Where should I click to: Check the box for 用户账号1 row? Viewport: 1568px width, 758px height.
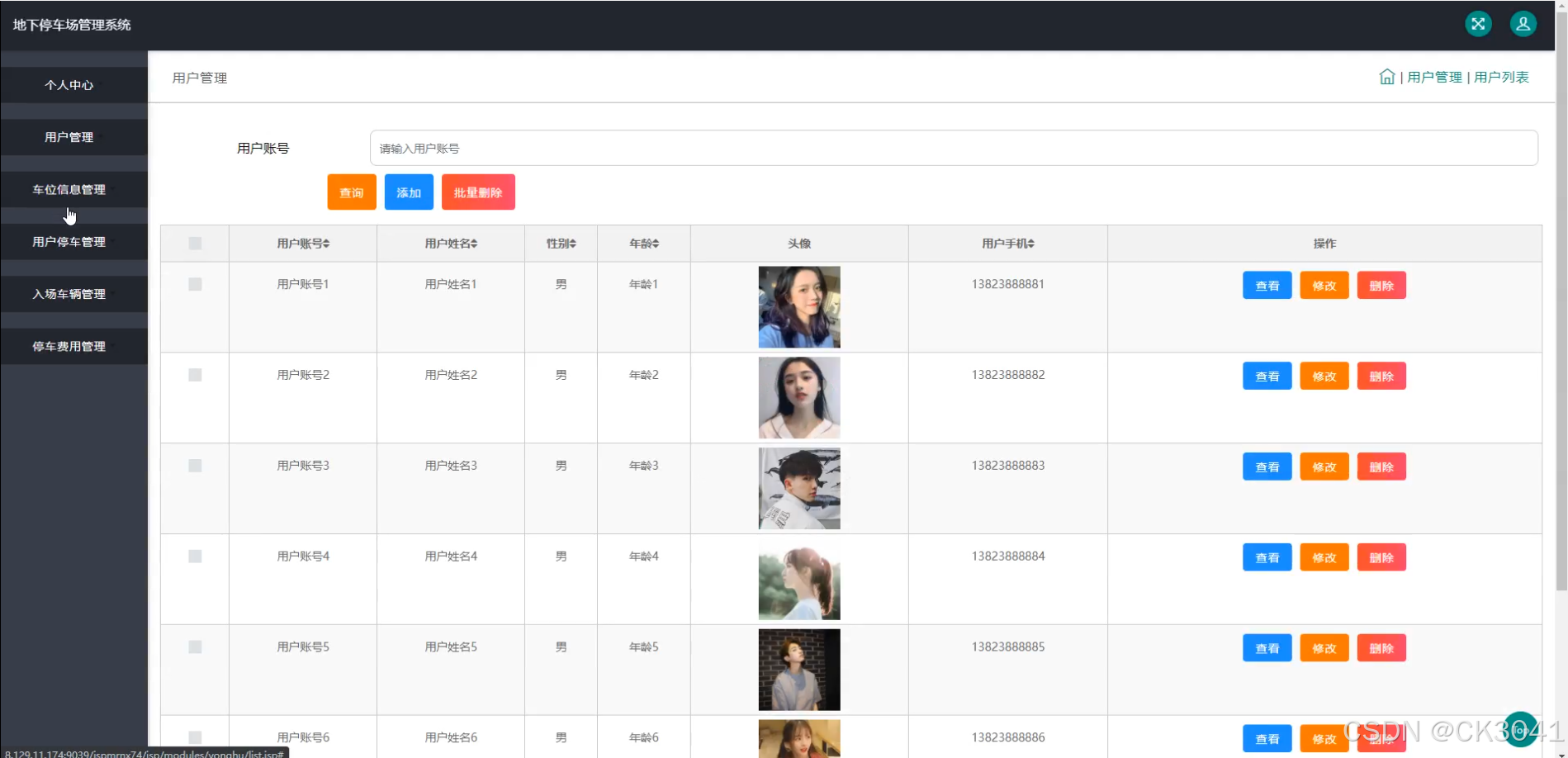[x=195, y=284]
